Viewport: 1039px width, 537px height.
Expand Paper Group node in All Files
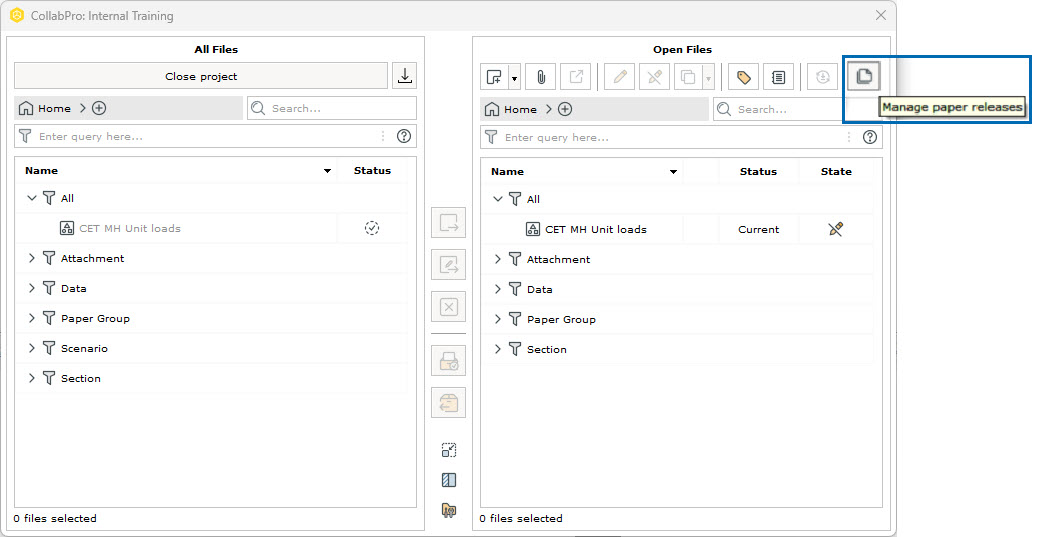coord(32,318)
